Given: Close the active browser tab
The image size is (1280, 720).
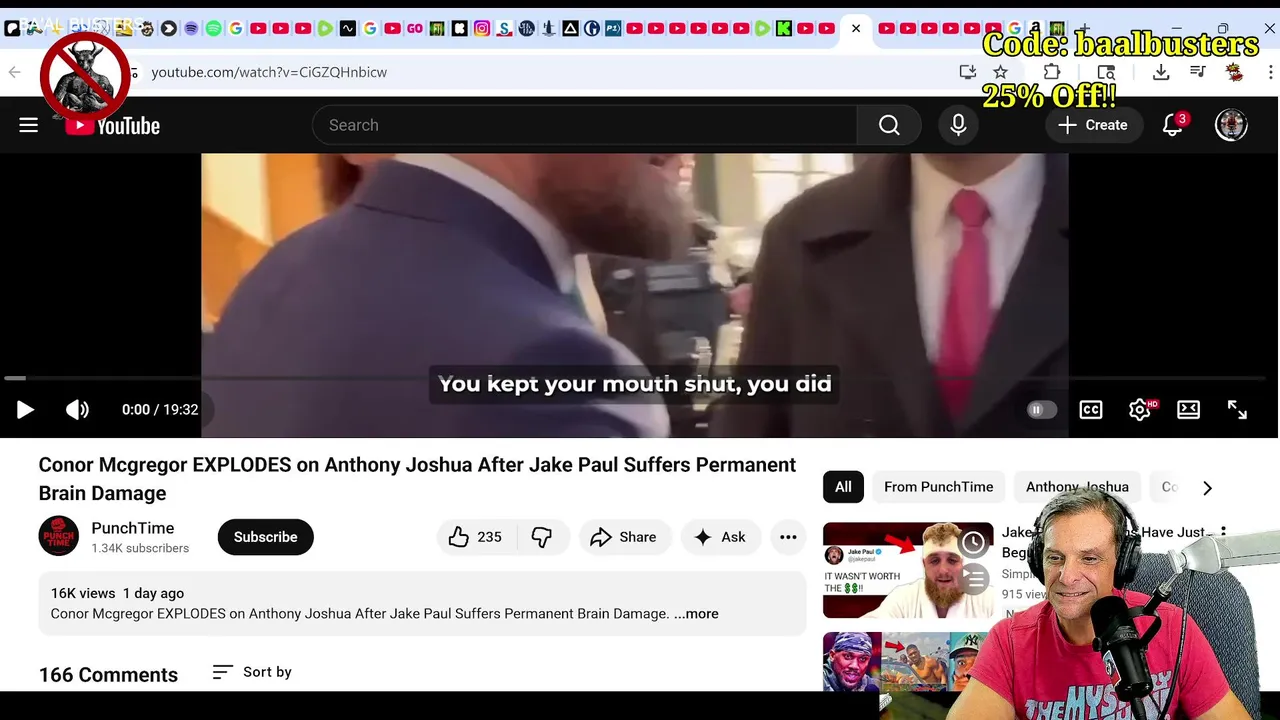Looking at the screenshot, I should tap(856, 29).
